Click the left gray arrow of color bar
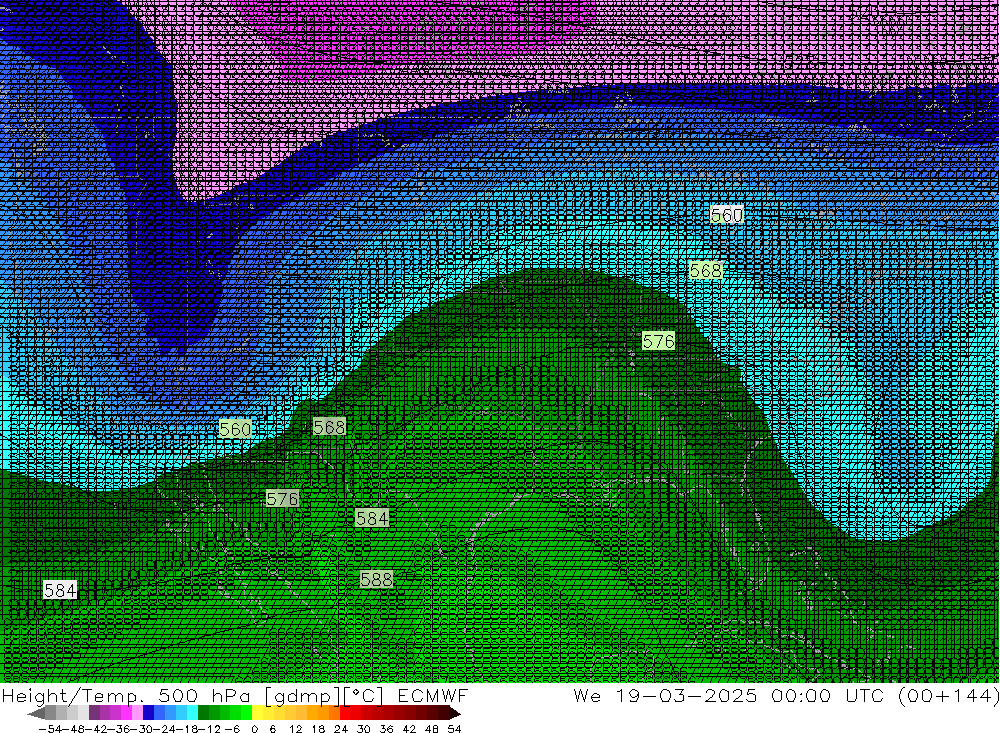The image size is (1000, 733). click(36, 713)
